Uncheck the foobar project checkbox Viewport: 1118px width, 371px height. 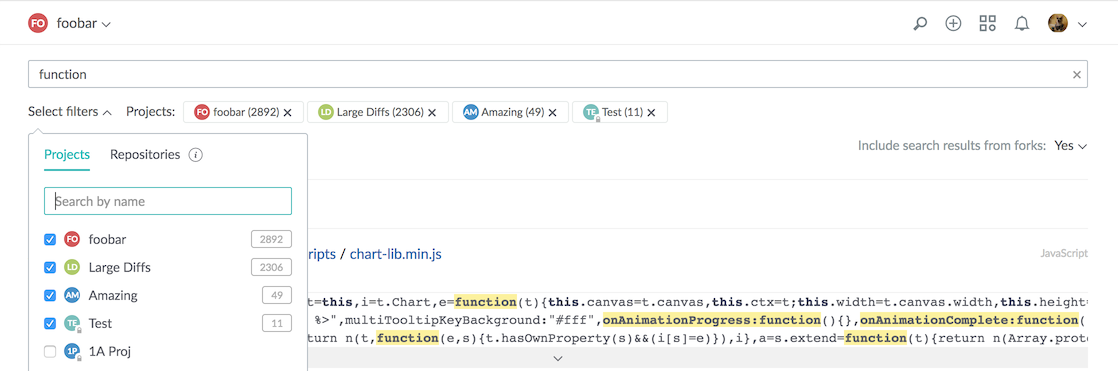(x=50, y=240)
